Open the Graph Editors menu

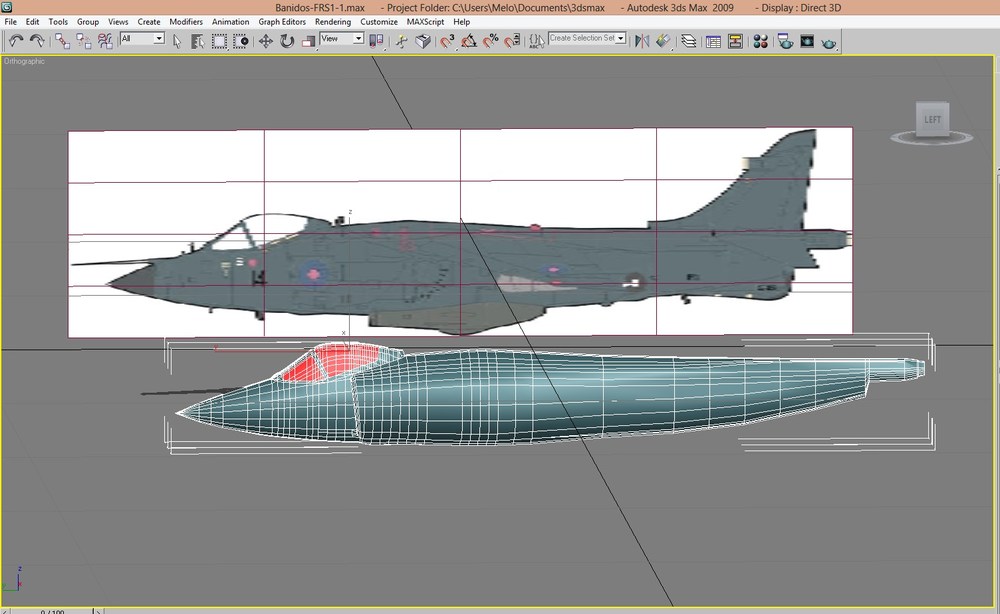pyautogui.click(x=282, y=22)
